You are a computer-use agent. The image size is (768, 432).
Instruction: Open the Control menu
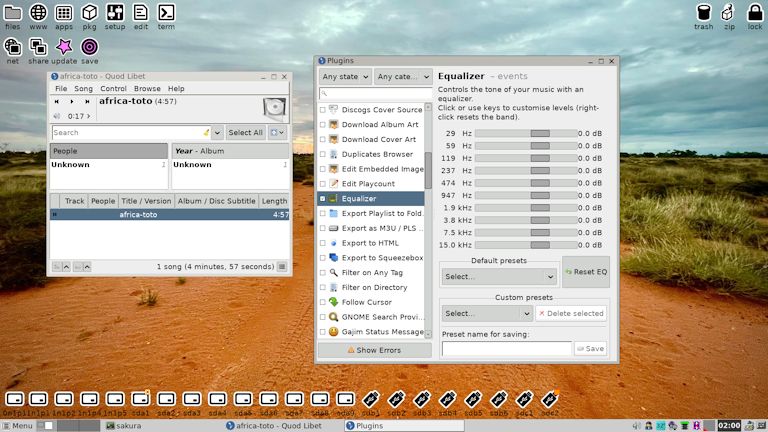[x=113, y=89]
